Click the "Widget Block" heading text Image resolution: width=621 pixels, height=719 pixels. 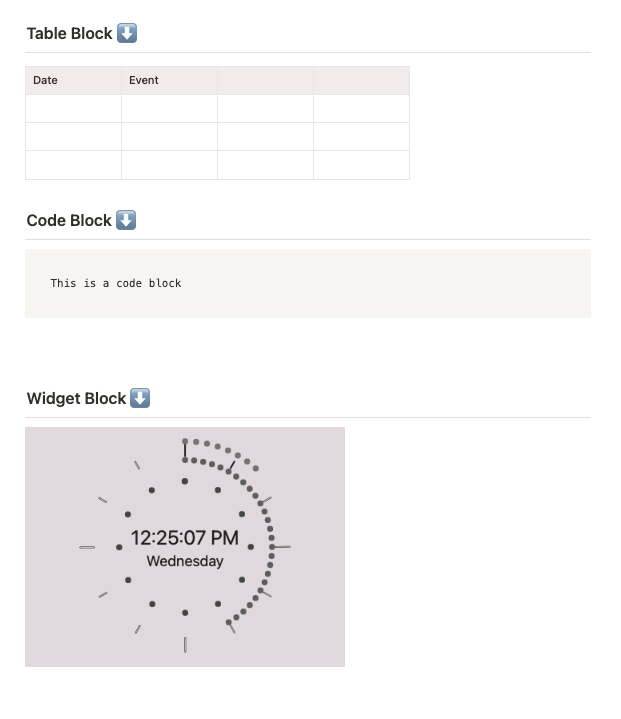(x=76, y=398)
